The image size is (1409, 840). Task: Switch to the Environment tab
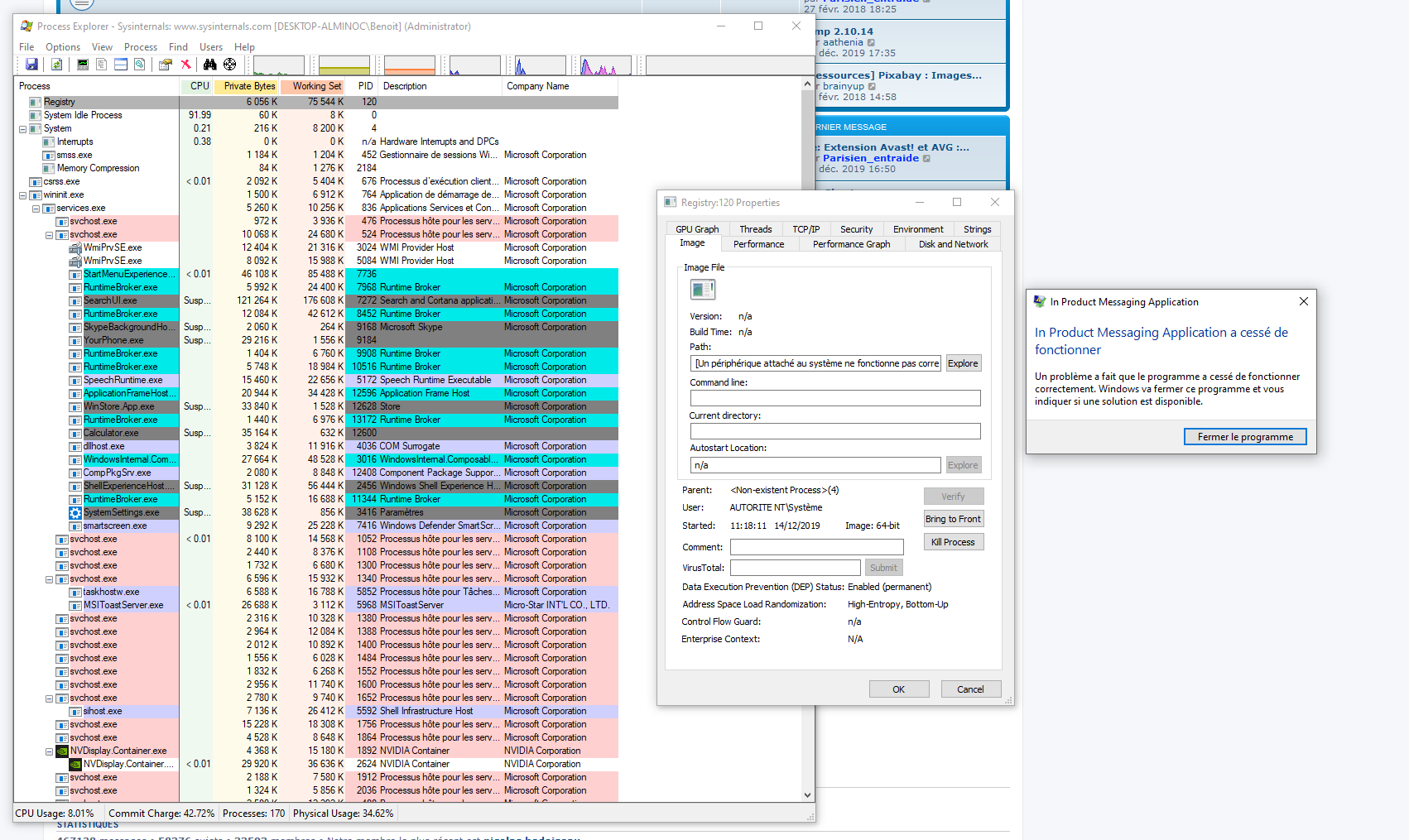(918, 229)
